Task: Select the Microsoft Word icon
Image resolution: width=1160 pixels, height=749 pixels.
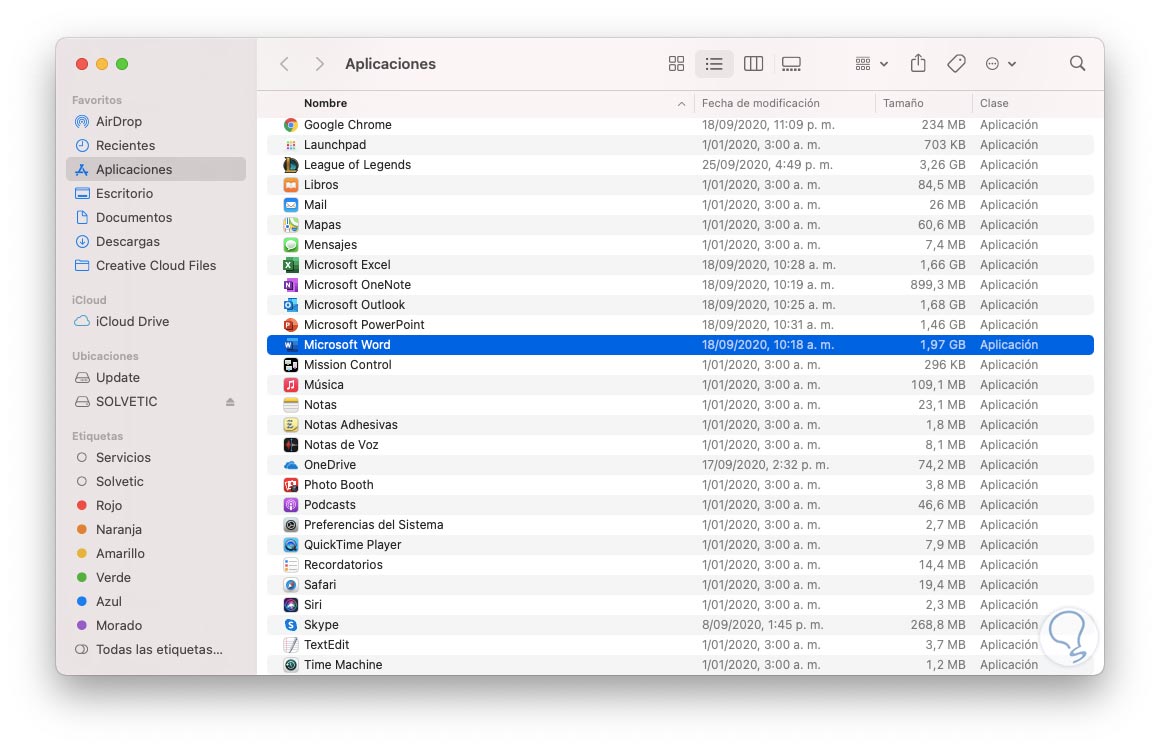Action: [x=291, y=345]
